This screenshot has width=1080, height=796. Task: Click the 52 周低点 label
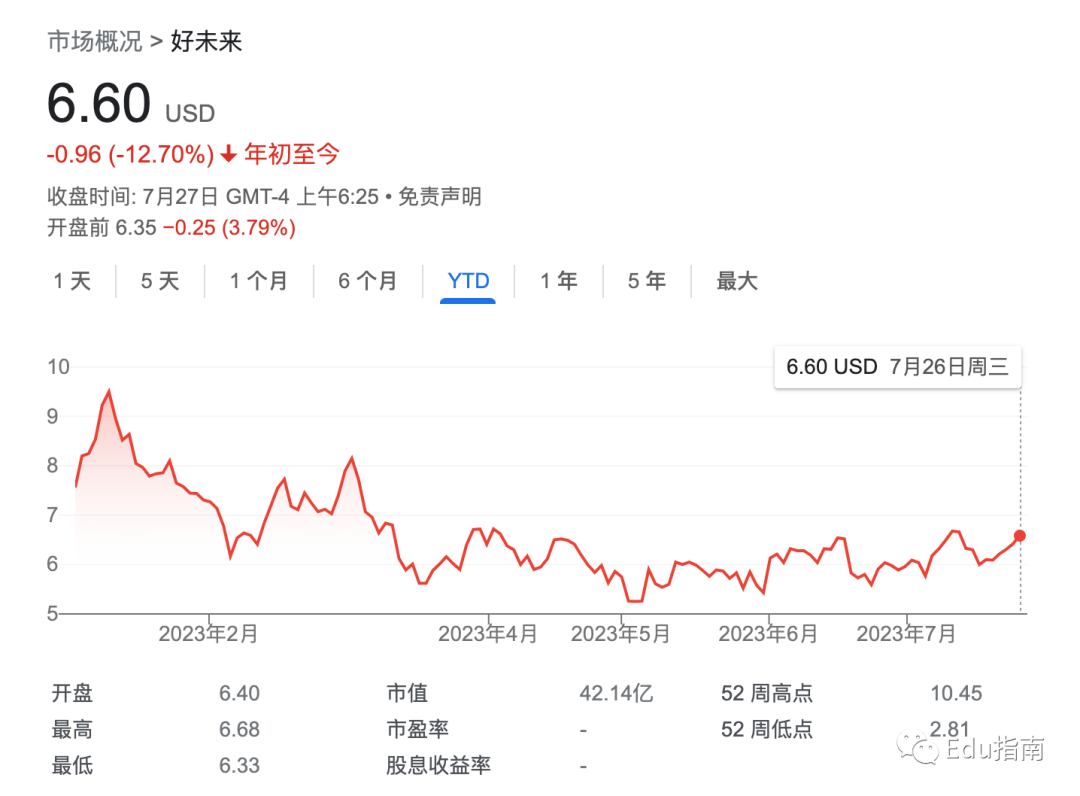[x=767, y=729]
